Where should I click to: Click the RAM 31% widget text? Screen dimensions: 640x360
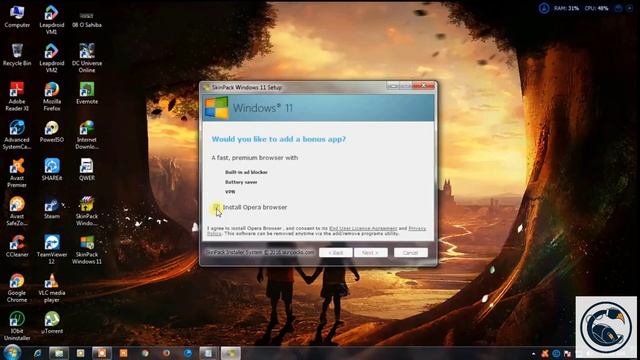[x=566, y=8]
